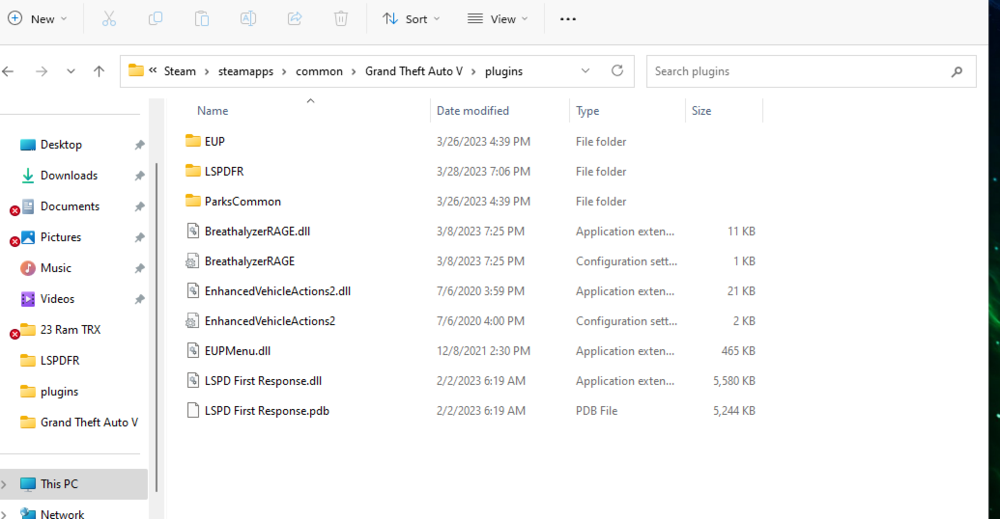Go up one folder level arrow
The width and height of the screenshot is (1000, 519).
[99, 71]
